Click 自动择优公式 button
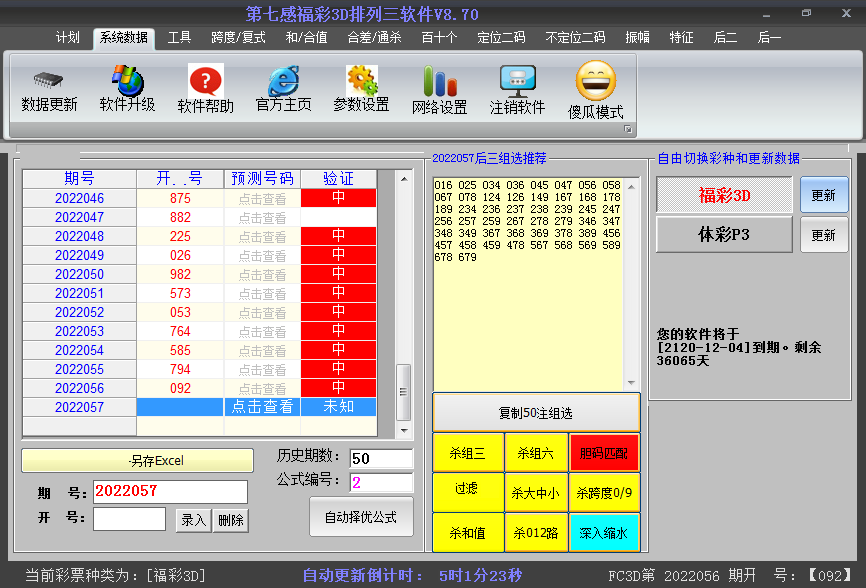This screenshot has height=588, width=866. coord(361,517)
